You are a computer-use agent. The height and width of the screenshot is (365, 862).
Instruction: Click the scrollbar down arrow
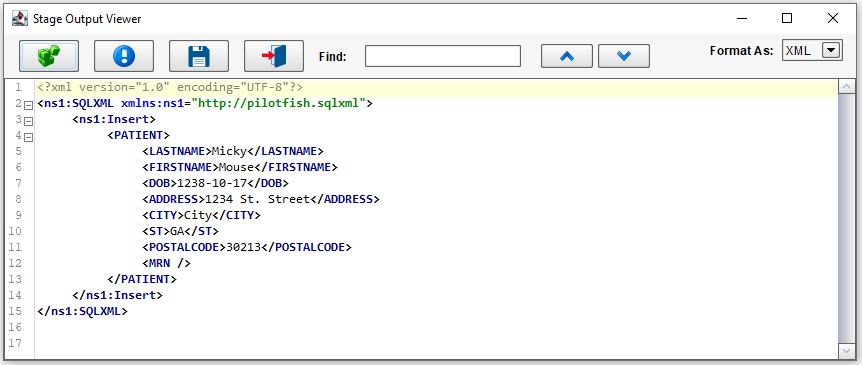[x=846, y=350]
